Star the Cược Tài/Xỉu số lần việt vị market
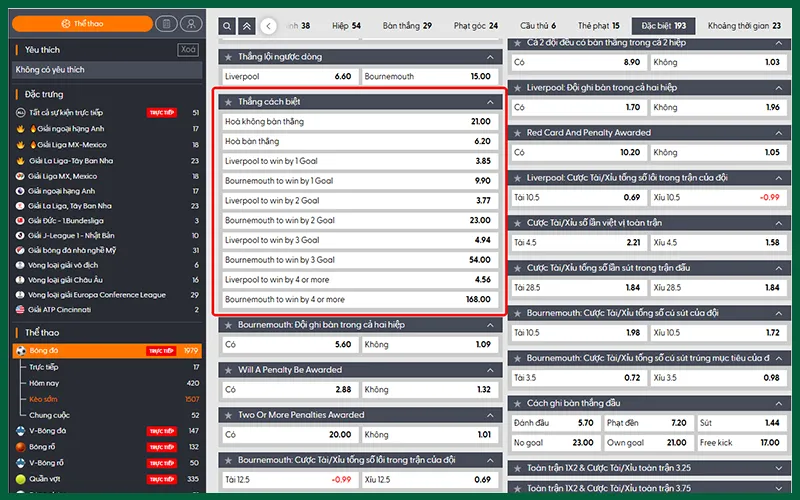The image size is (800, 500). [518, 223]
